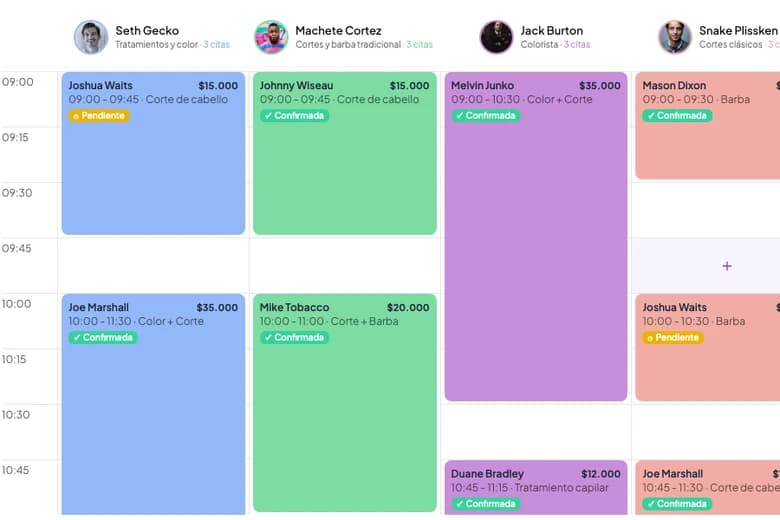
Task: Click Confirmada badge on Johnny Wiseau appointment
Action: (294, 116)
